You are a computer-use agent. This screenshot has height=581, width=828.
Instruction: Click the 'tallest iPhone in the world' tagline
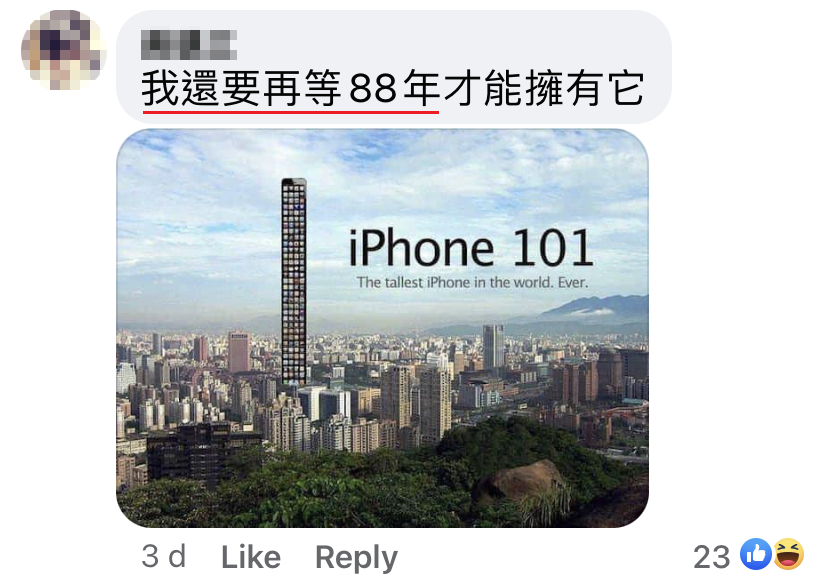pyautogui.click(x=472, y=283)
